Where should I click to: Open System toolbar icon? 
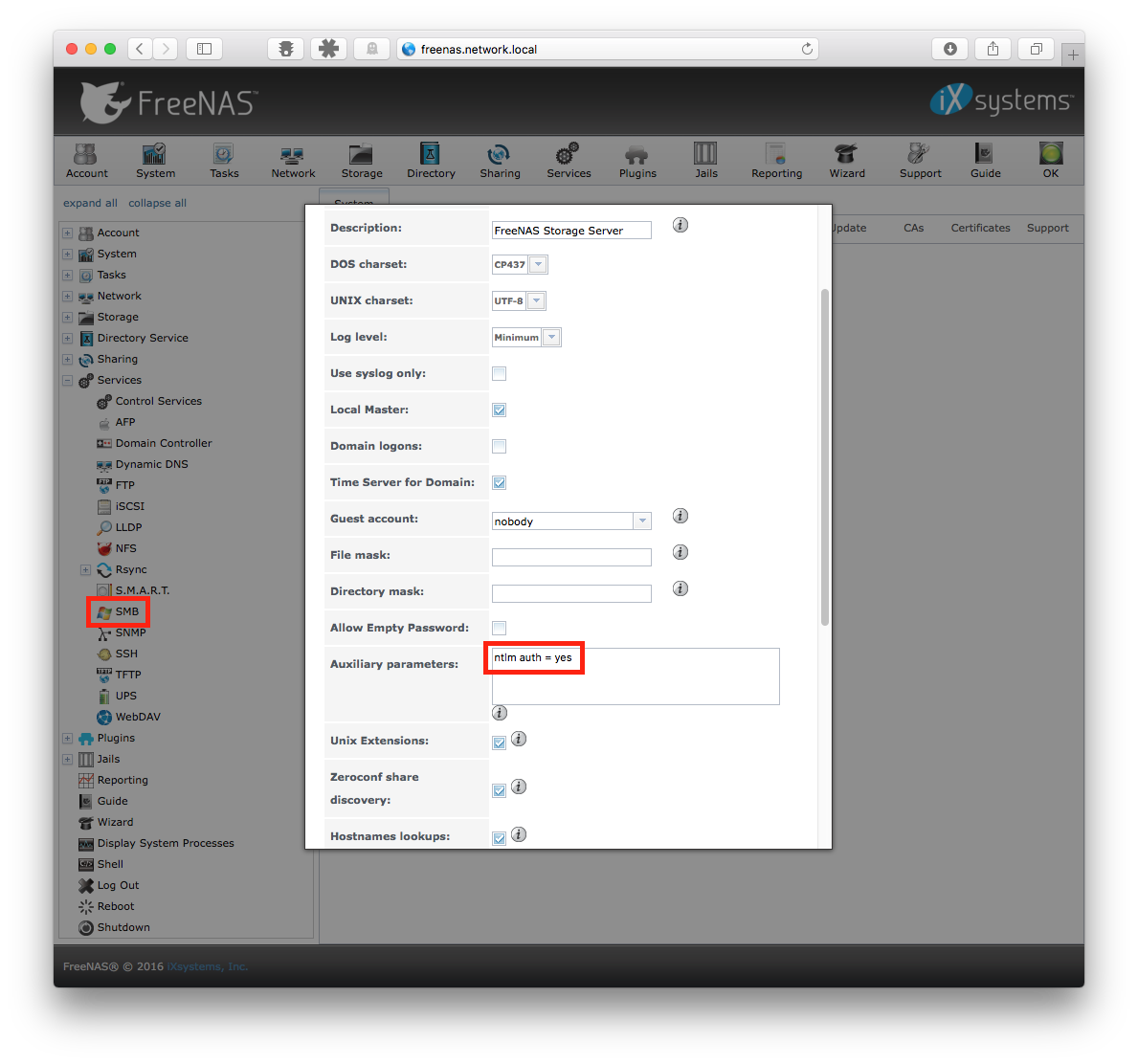click(x=155, y=161)
